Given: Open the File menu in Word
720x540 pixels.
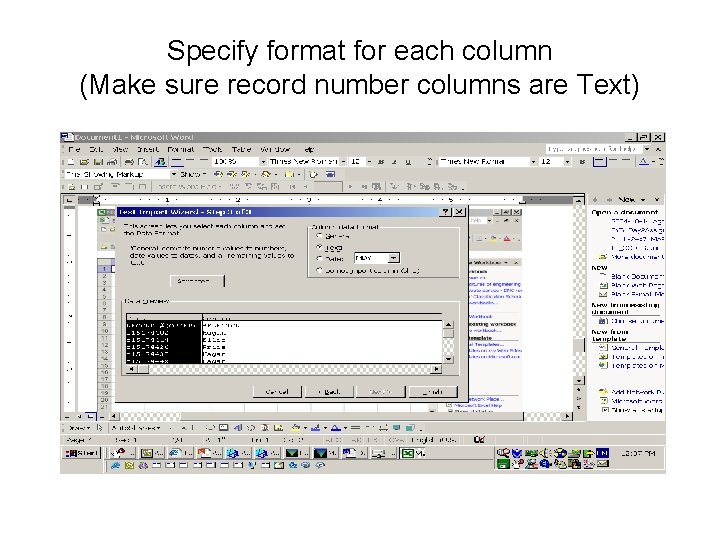Looking at the screenshot, I should coord(74,149).
